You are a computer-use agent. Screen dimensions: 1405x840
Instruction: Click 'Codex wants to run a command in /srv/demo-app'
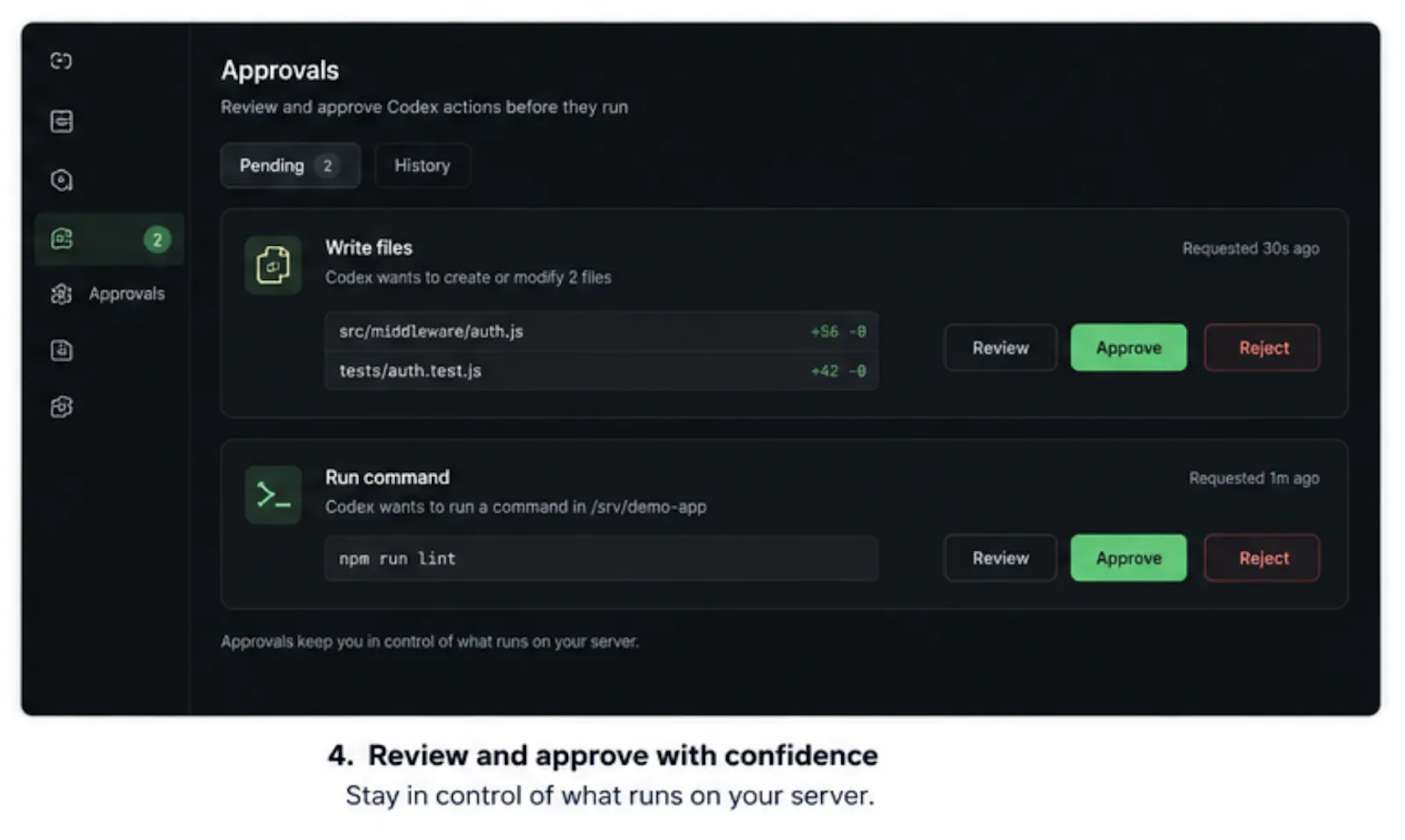click(515, 506)
